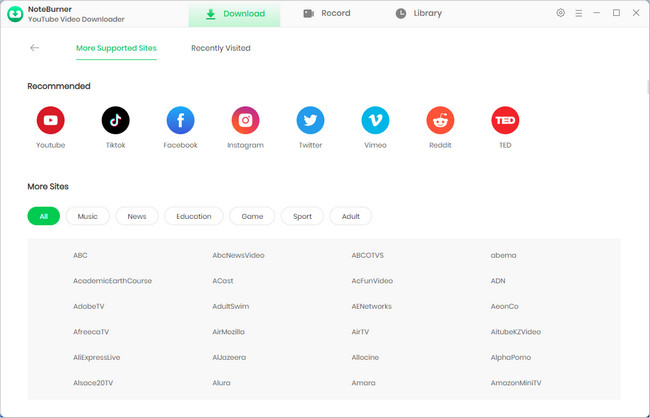Open Instagram from recommended sites
The height and width of the screenshot is (418, 650).
coord(245,121)
